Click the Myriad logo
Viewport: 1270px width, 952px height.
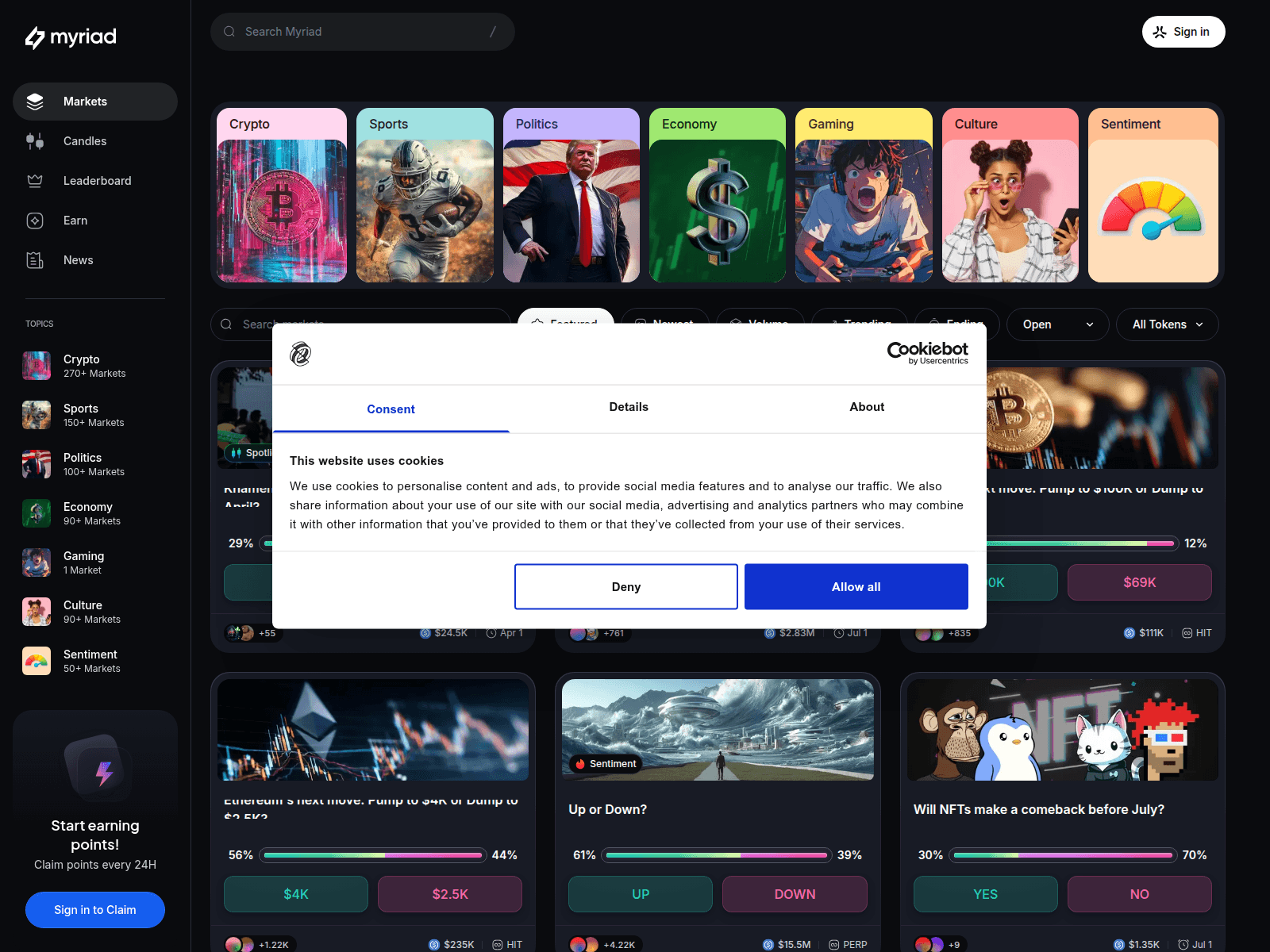(71, 36)
